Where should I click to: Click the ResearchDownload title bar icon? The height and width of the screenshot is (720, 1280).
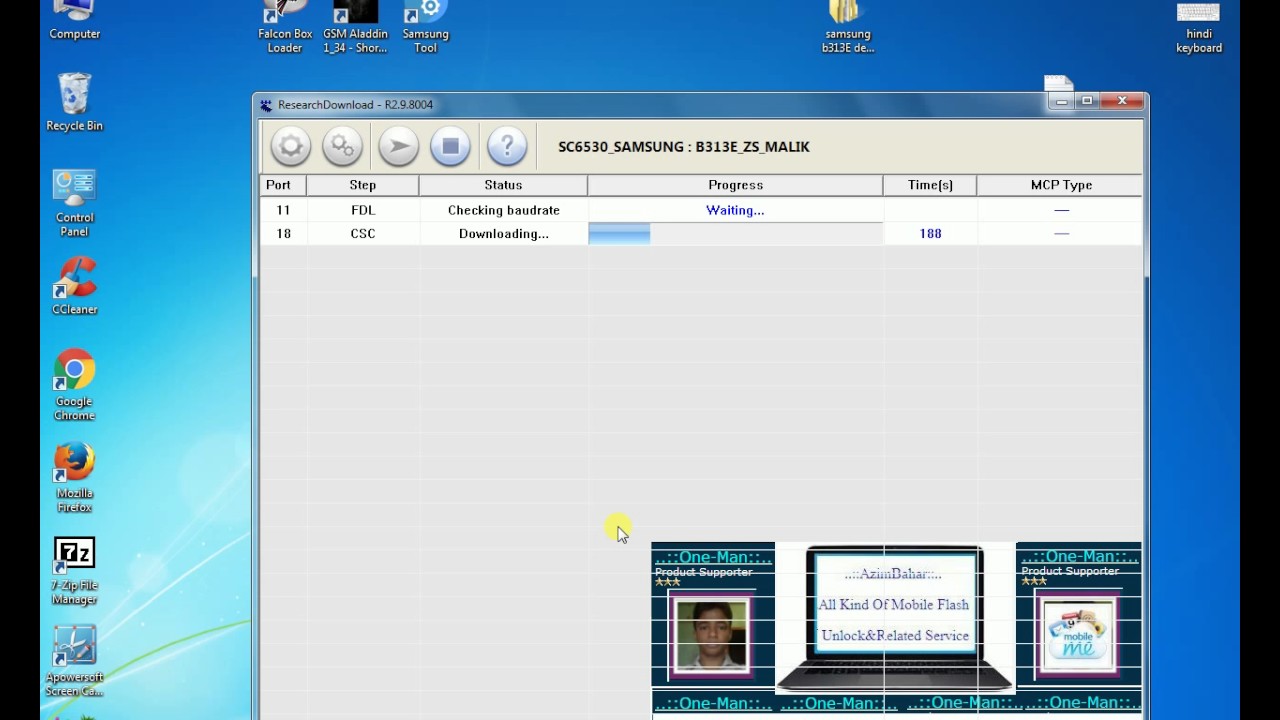click(x=266, y=105)
